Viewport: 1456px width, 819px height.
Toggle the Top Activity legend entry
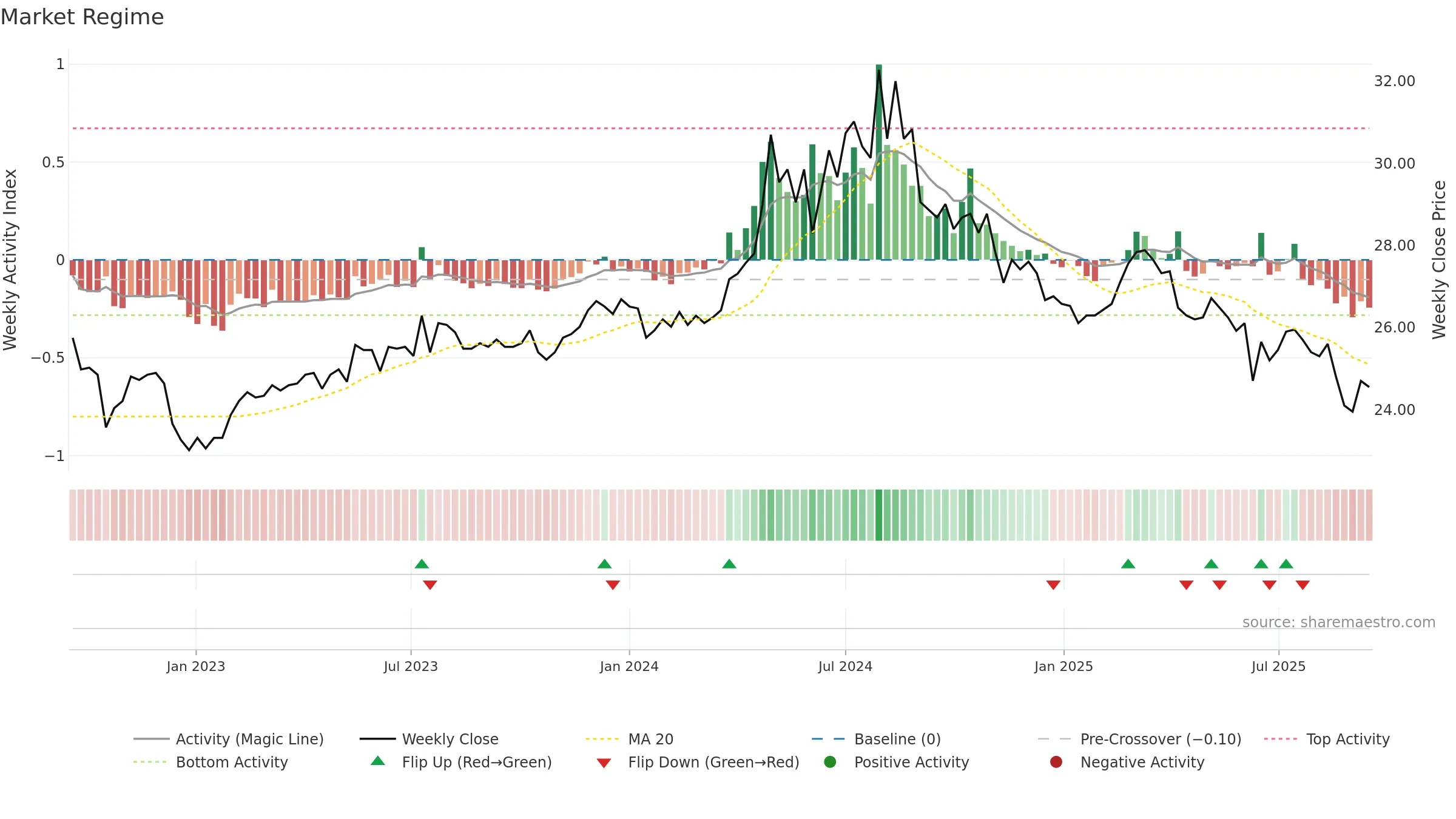point(1327,739)
